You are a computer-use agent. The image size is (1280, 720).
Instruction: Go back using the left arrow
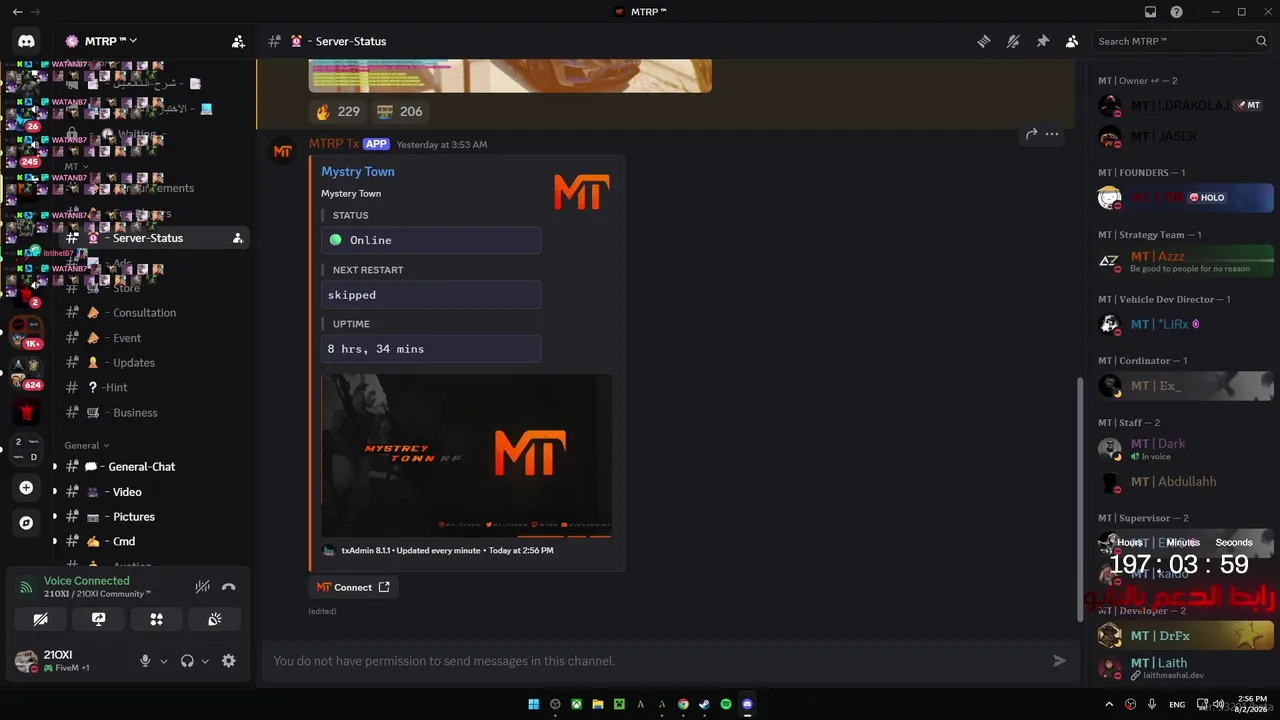[17, 12]
